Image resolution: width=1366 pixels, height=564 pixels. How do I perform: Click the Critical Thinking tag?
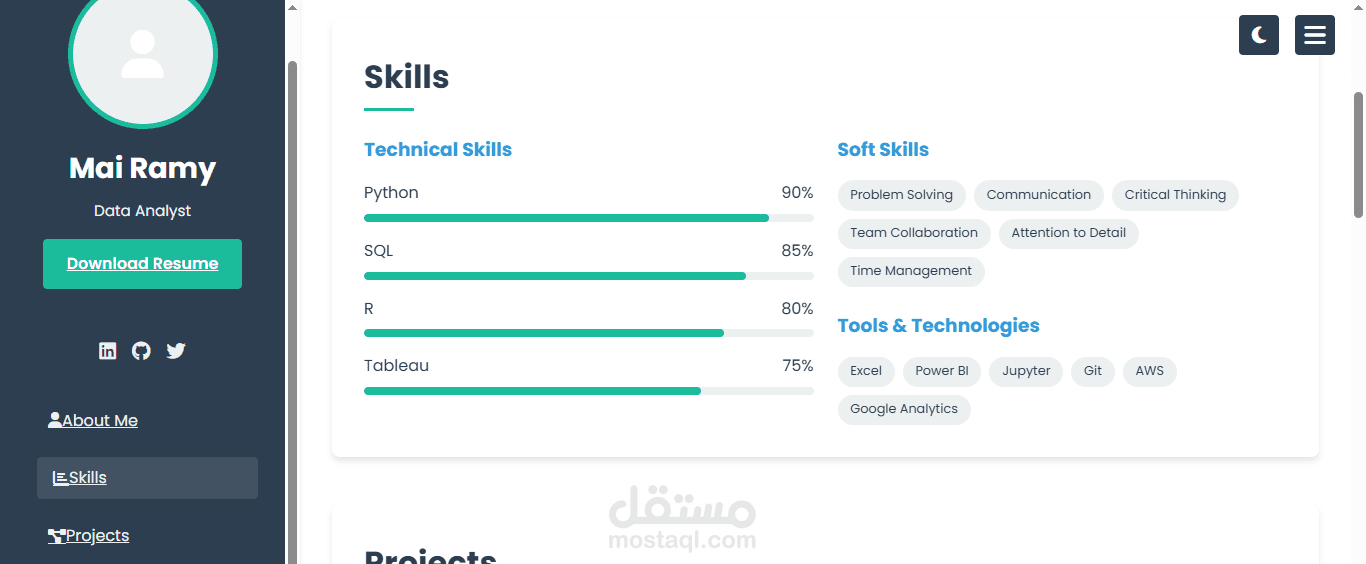click(x=1174, y=195)
